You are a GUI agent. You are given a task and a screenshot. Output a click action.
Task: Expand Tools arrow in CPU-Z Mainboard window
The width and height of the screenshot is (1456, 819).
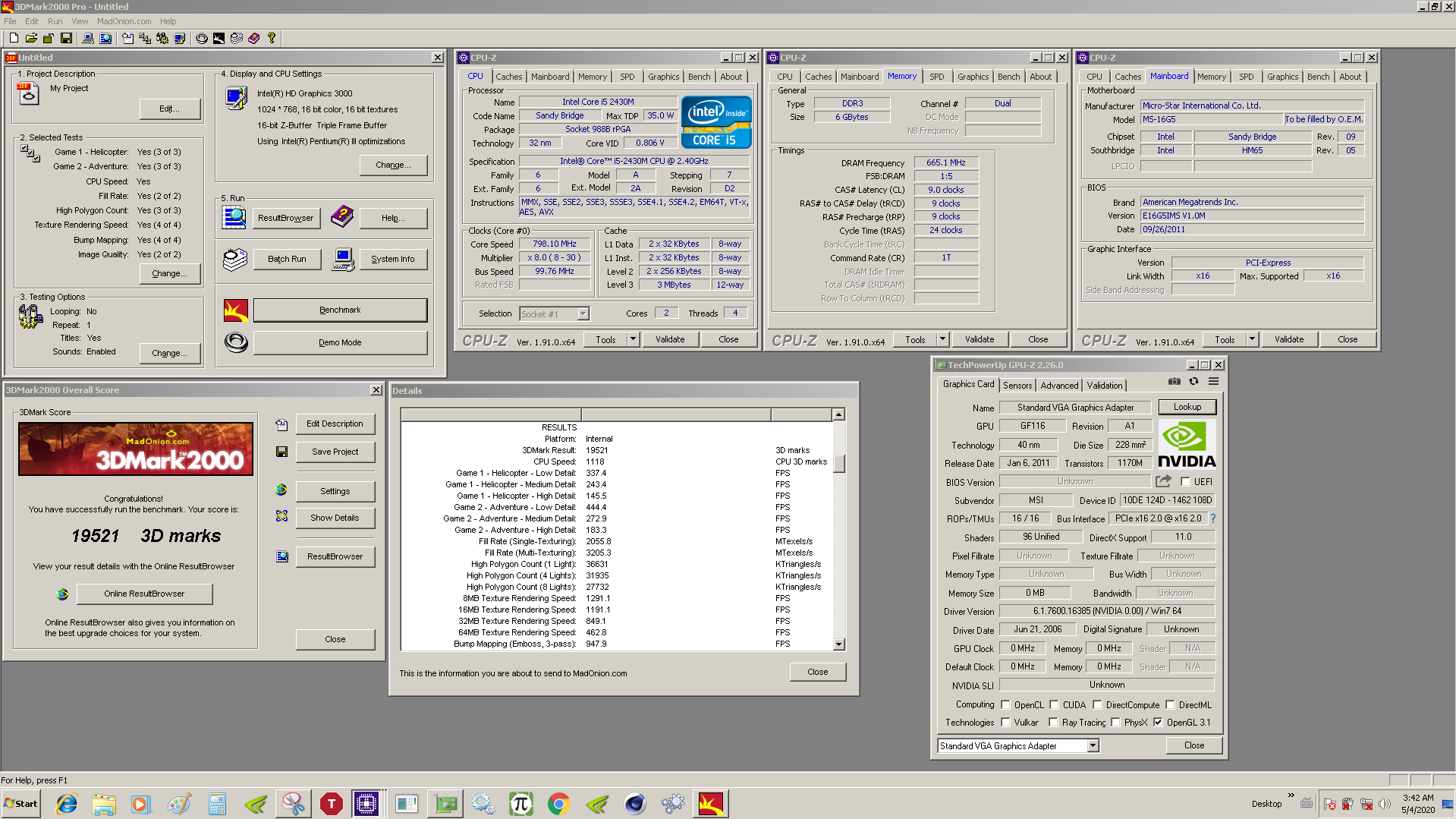tap(1252, 339)
